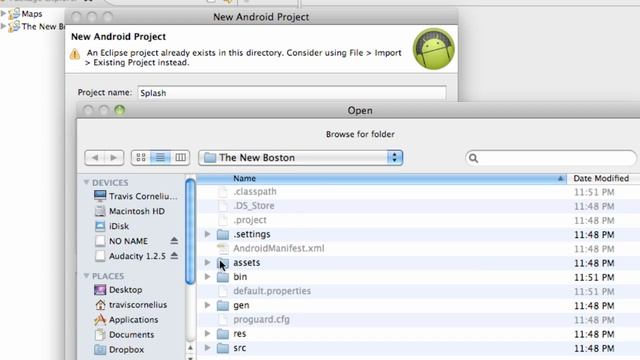Image resolution: width=640 pixels, height=360 pixels.
Task: Click the .DS_Store file row
Action: click(418, 206)
